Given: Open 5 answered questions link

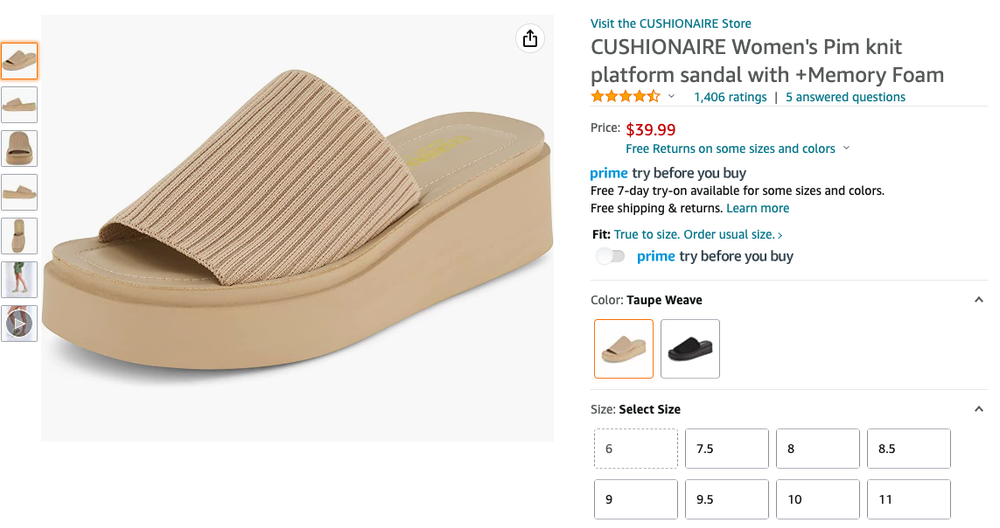Looking at the screenshot, I should tap(846, 97).
